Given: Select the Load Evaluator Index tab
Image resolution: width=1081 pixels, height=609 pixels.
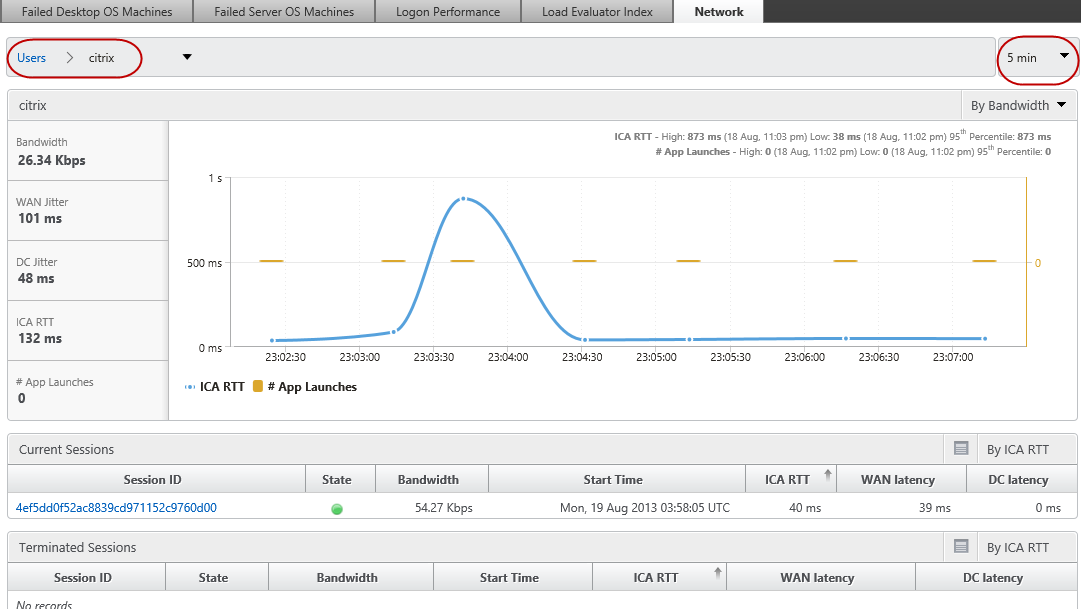Looking at the screenshot, I should tap(597, 11).
